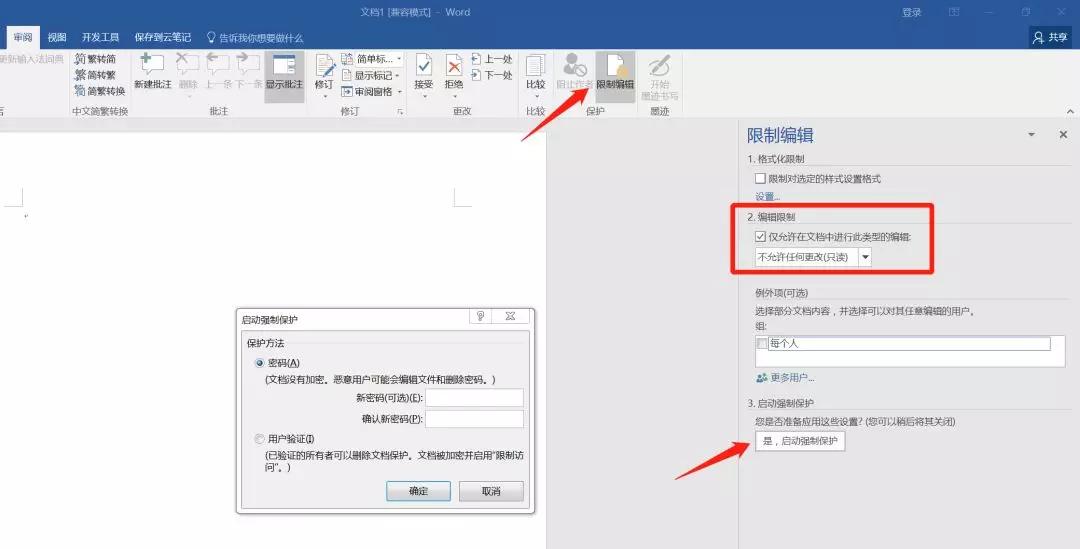Jump to previous change 上一处
The width and height of the screenshot is (1080, 549).
click(x=492, y=59)
